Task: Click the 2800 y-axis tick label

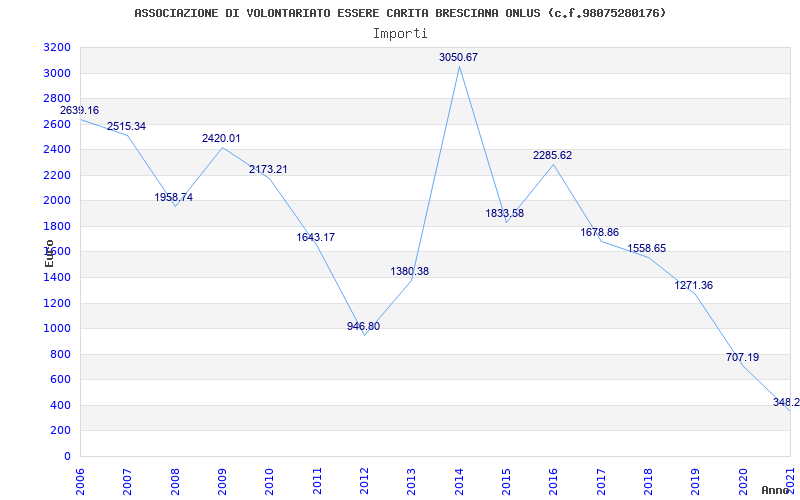Action: pyautogui.click(x=57, y=99)
